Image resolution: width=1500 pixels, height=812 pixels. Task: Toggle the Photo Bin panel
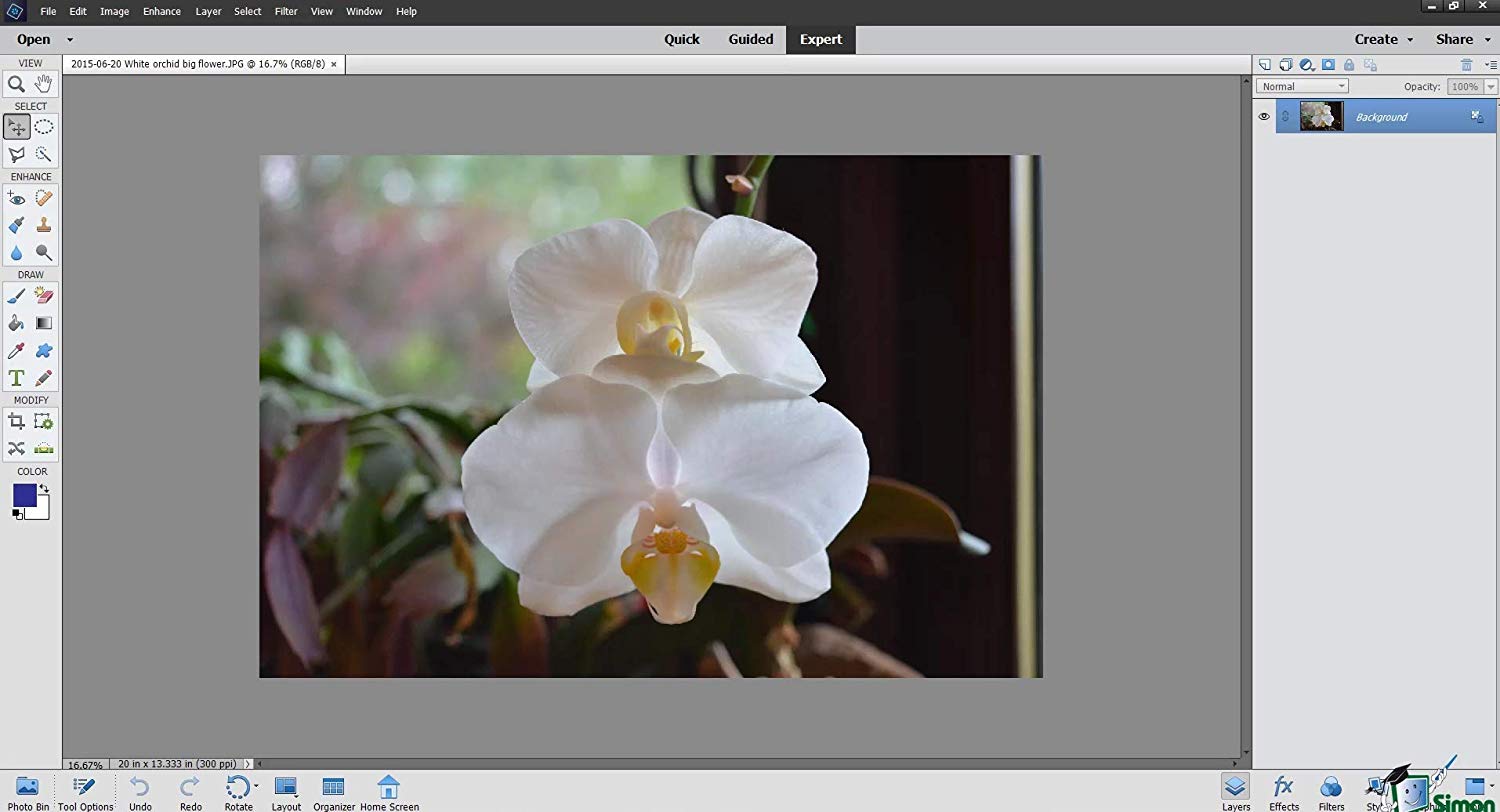28,793
